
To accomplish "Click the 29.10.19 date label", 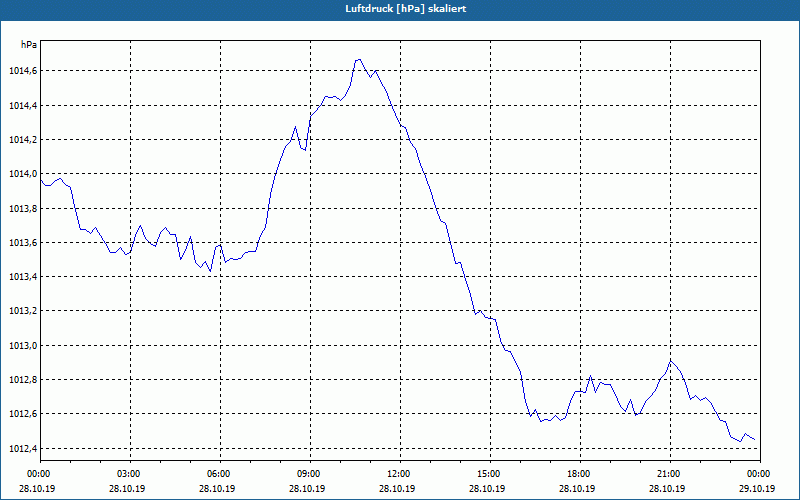I will click(x=757, y=489).
